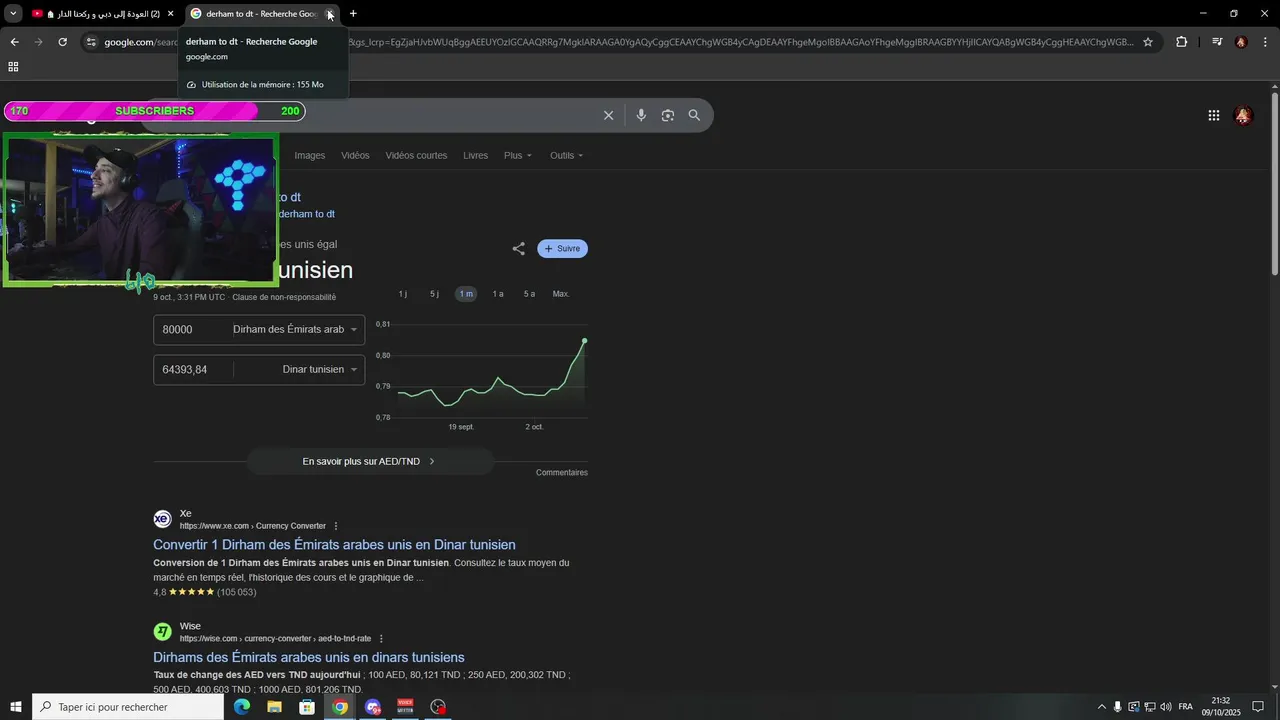Open Microsoft Store from the taskbar
The image size is (1280, 720).
(x=307, y=707)
